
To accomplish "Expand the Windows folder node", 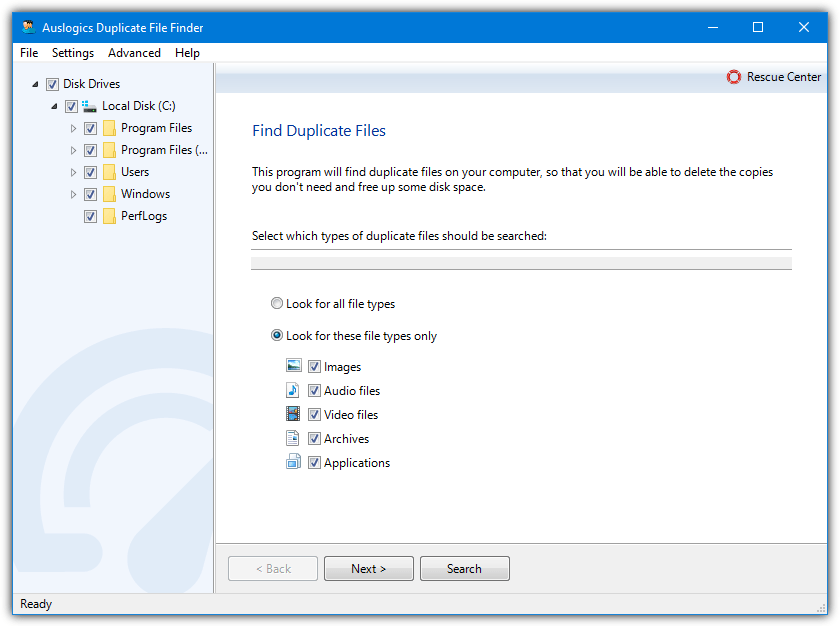I will [73, 194].
